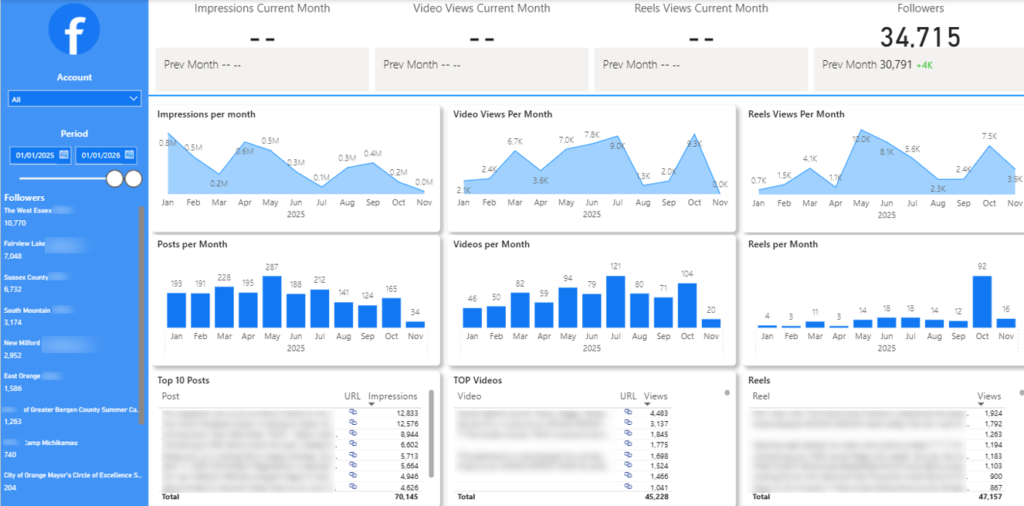Click sort arrow under TOP Videos Views header
The width and height of the screenshot is (1024, 506).
[647, 404]
